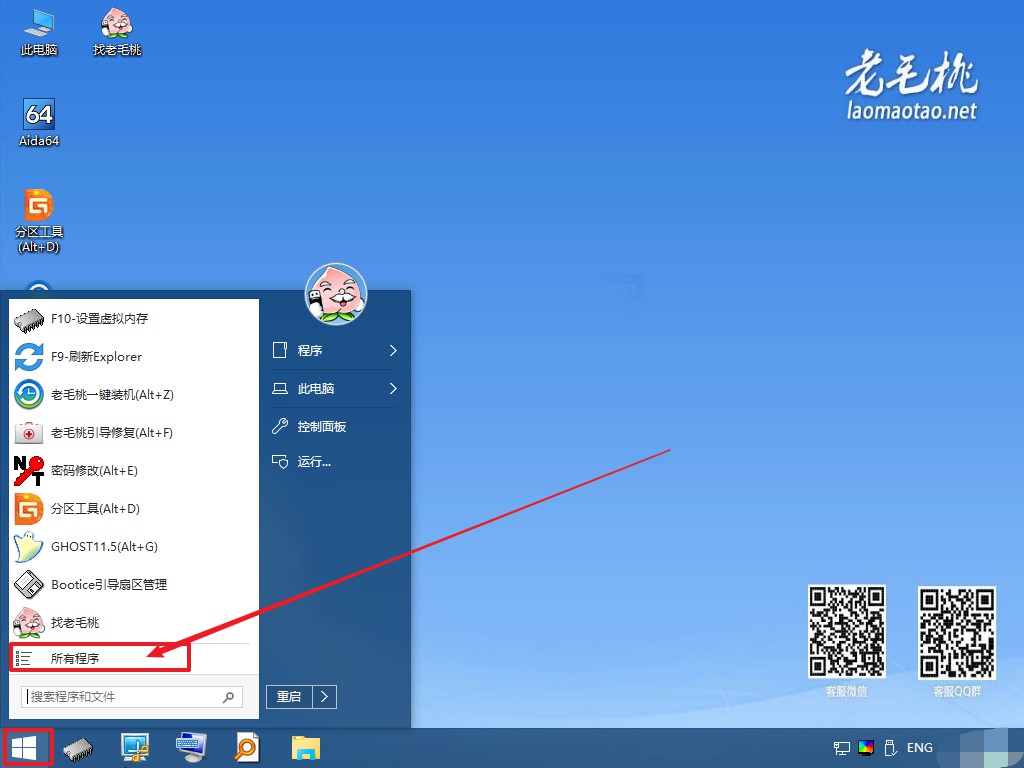Click the ghost icon for GHOST11.5

(x=29, y=547)
